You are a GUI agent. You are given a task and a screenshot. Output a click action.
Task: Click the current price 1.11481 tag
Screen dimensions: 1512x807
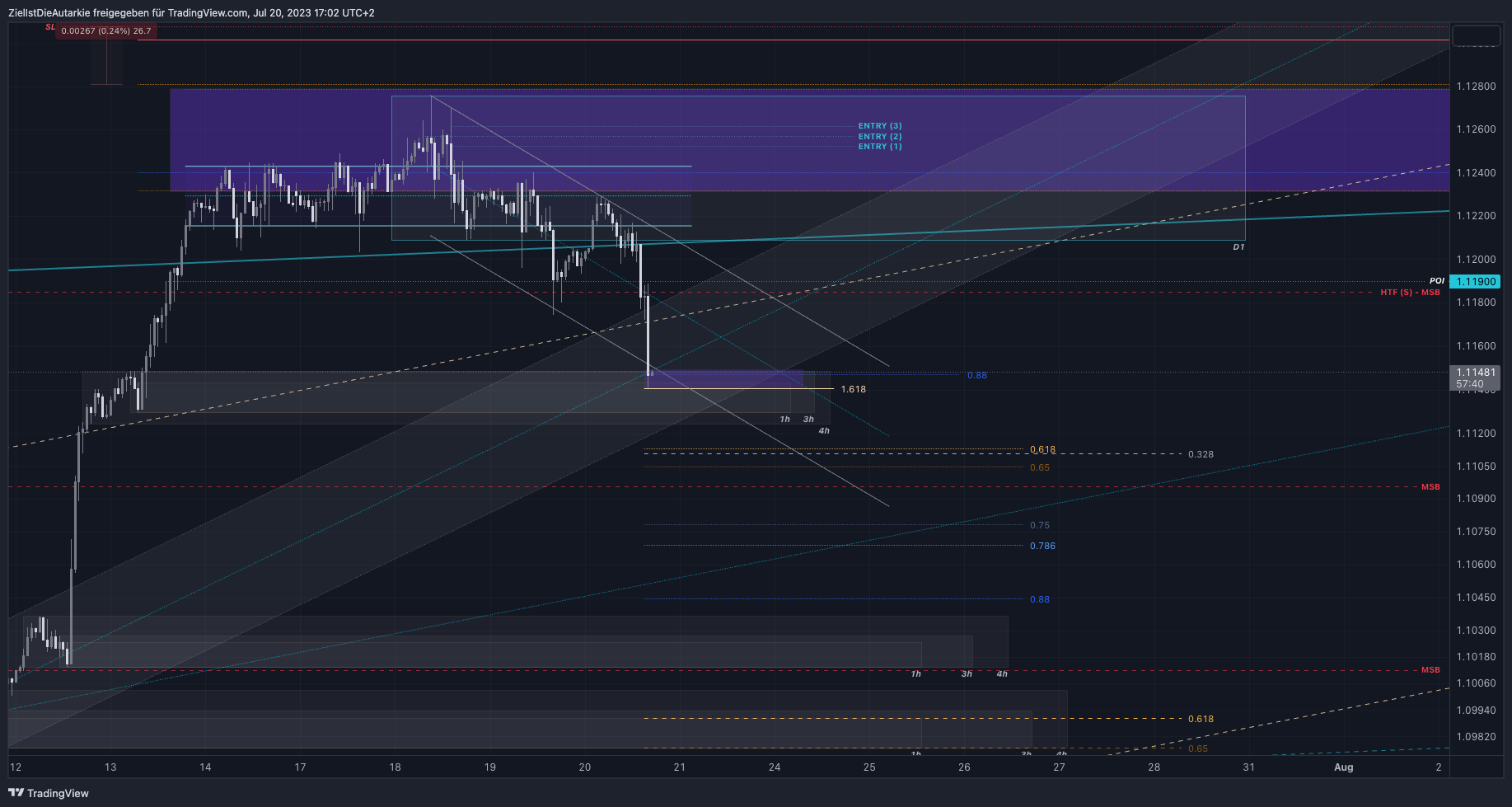click(x=1475, y=378)
